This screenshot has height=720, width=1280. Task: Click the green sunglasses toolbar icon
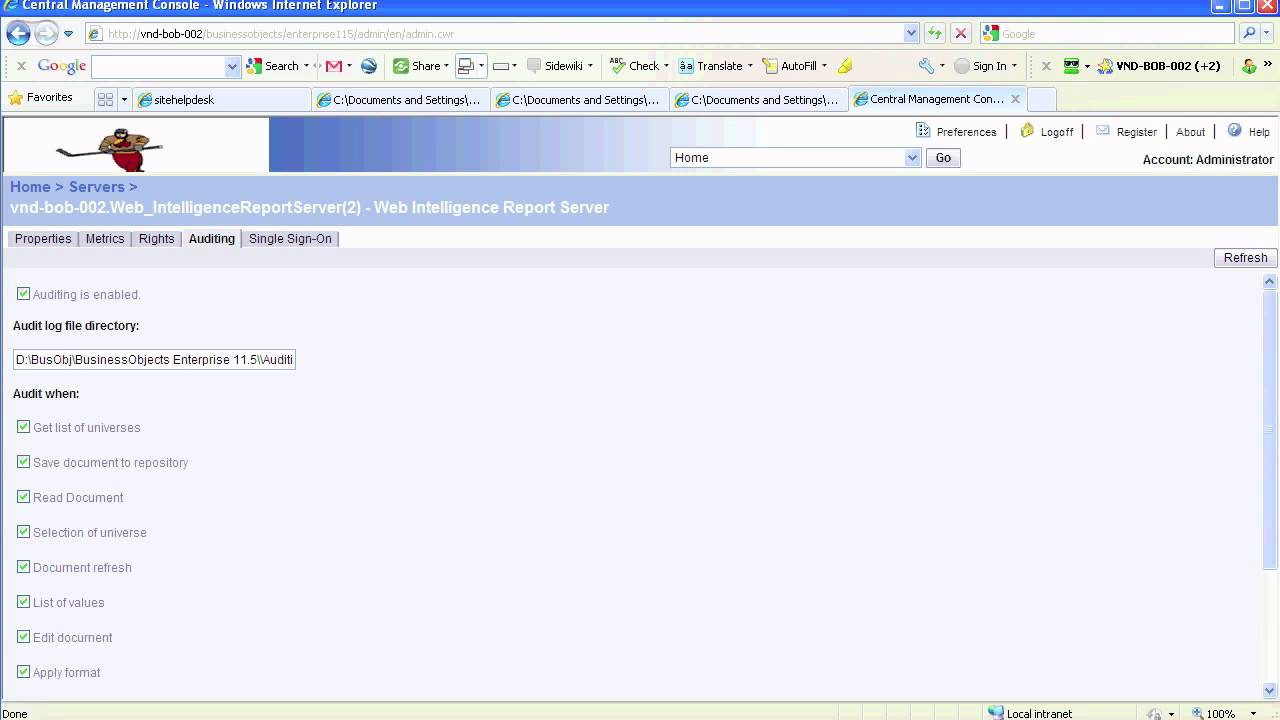[x=1071, y=66]
